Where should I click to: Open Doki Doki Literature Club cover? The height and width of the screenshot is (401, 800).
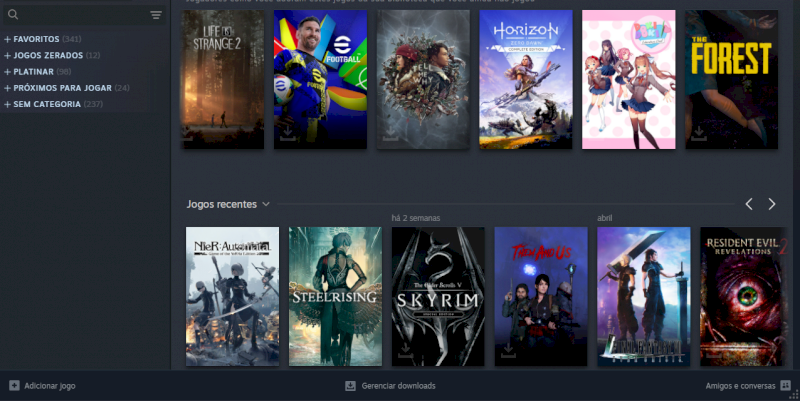pos(629,80)
